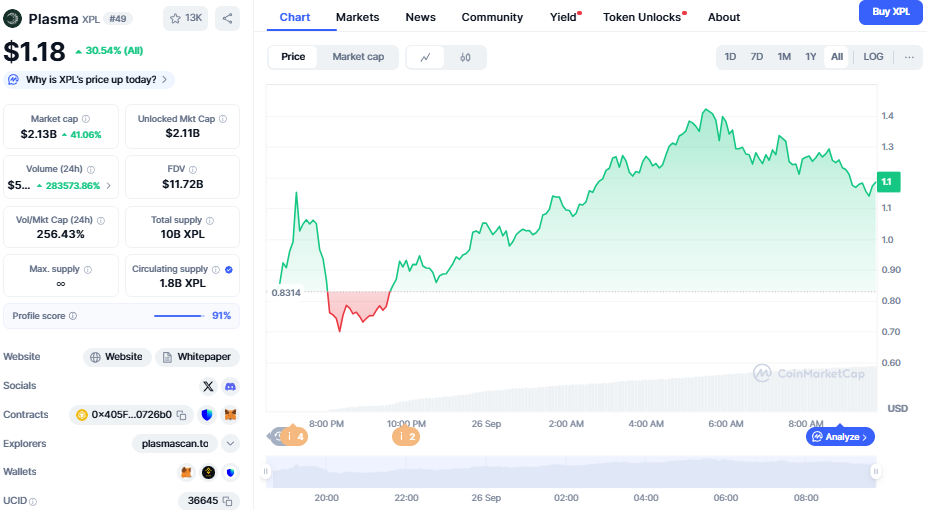Viewport: 927px width, 510px height.
Task: Select the 1M time range
Action: click(784, 57)
